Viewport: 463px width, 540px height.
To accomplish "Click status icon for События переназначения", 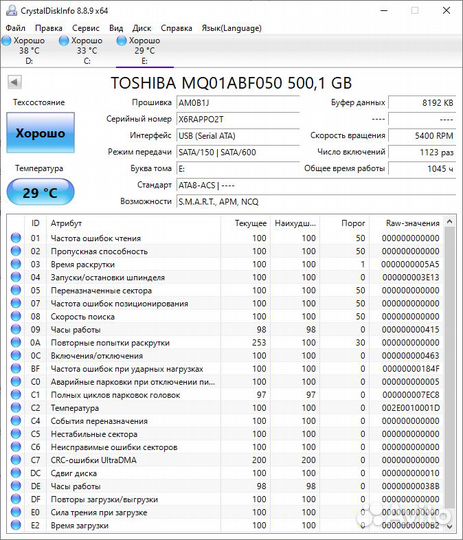I will pos(16,421).
